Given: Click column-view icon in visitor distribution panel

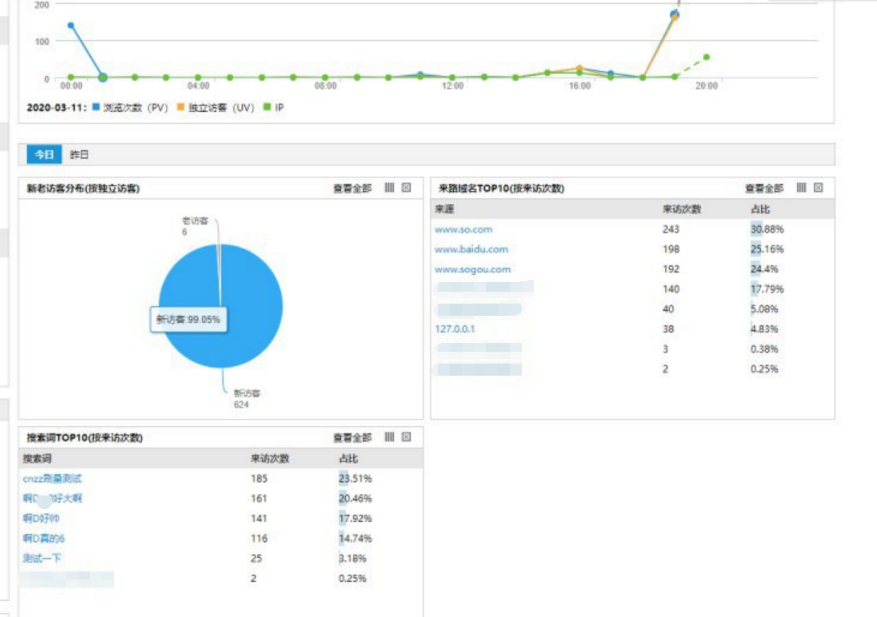Looking at the screenshot, I should tap(389, 187).
